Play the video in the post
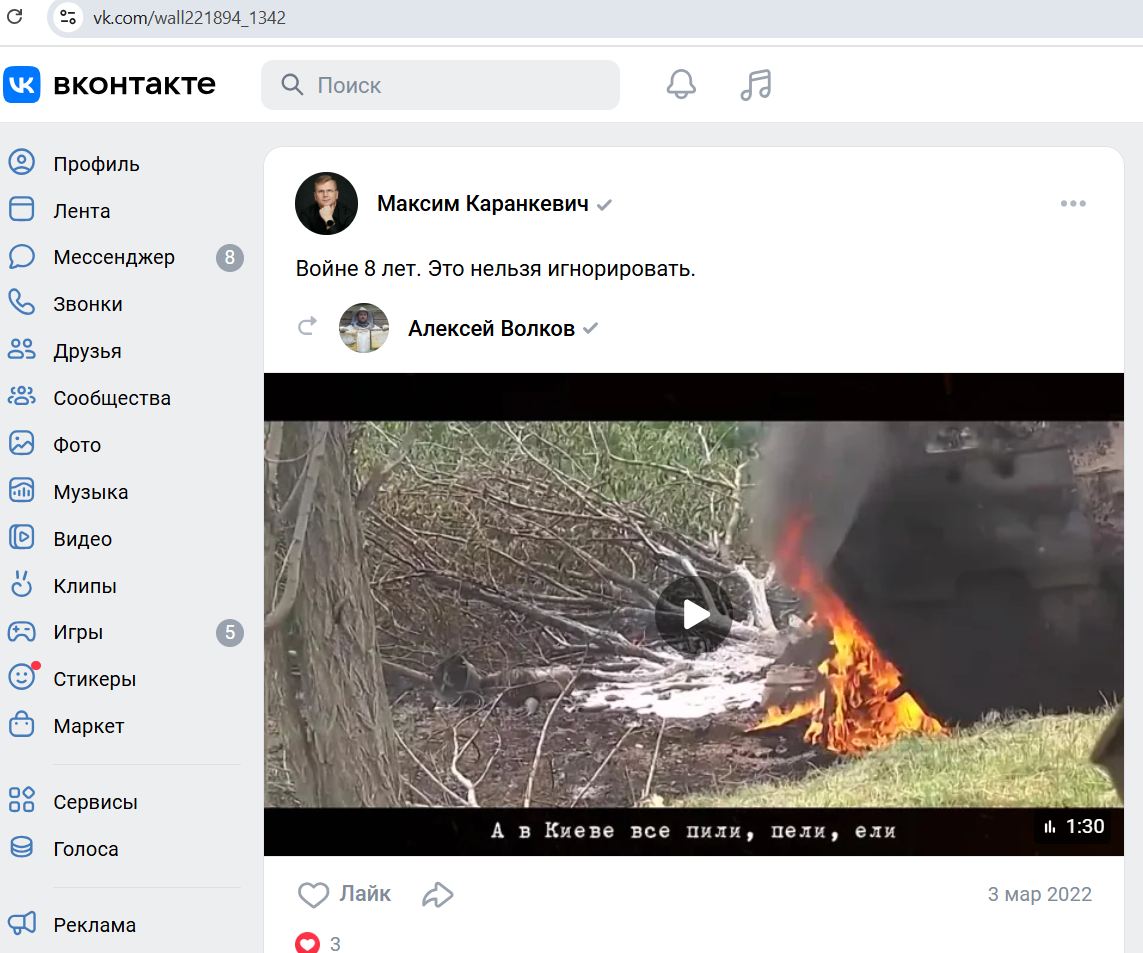This screenshot has width=1143, height=953. pyautogui.click(x=694, y=614)
